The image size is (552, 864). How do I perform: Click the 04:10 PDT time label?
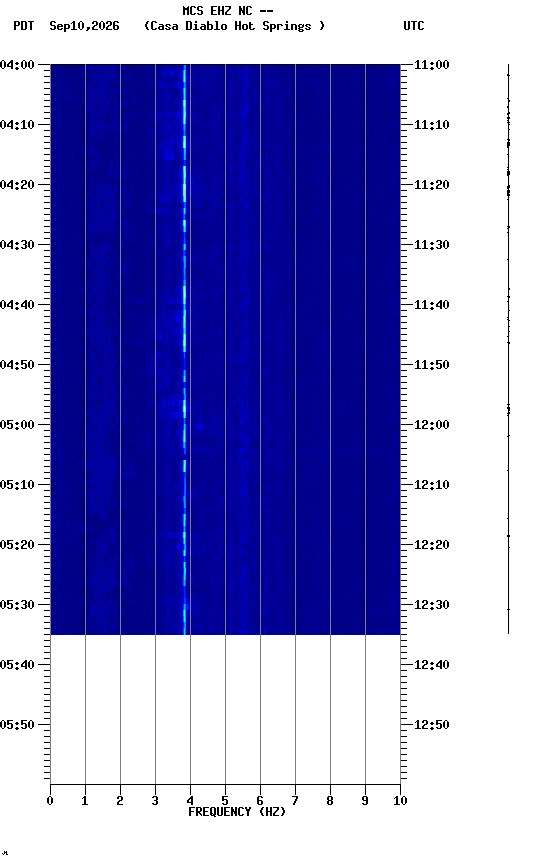coord(17,125)
